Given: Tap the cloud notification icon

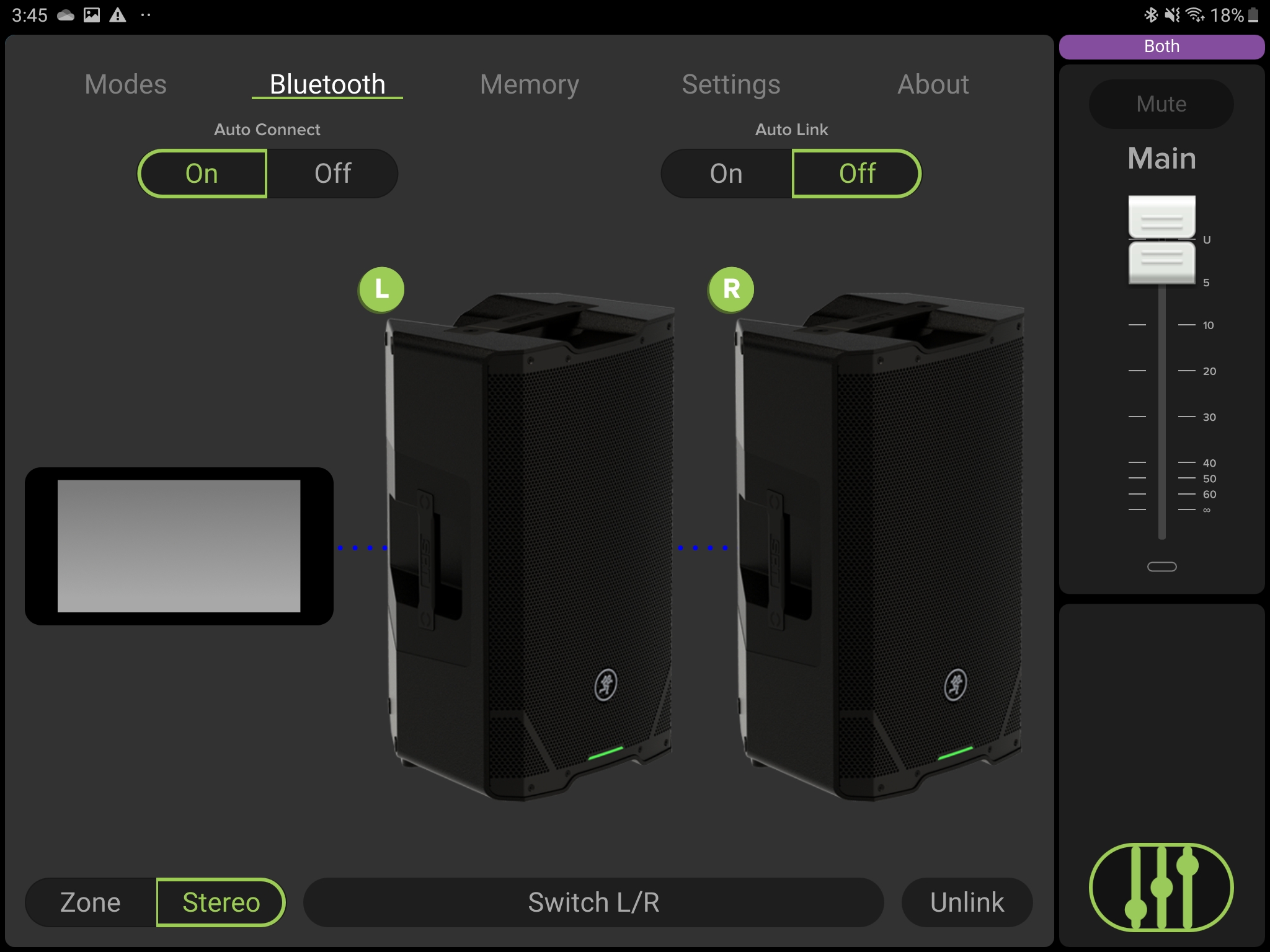Looking at the screenshot, I should (66, 15).
